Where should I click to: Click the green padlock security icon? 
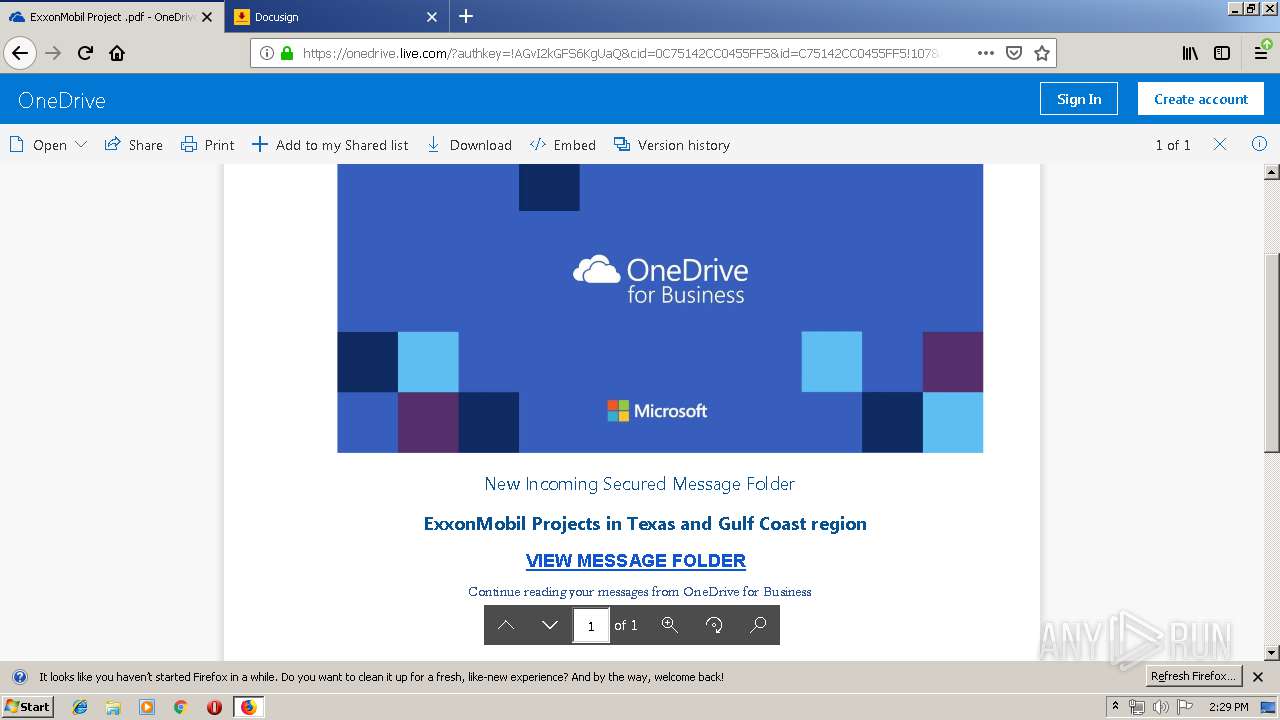pyautogui.click(x=287, y=53)
